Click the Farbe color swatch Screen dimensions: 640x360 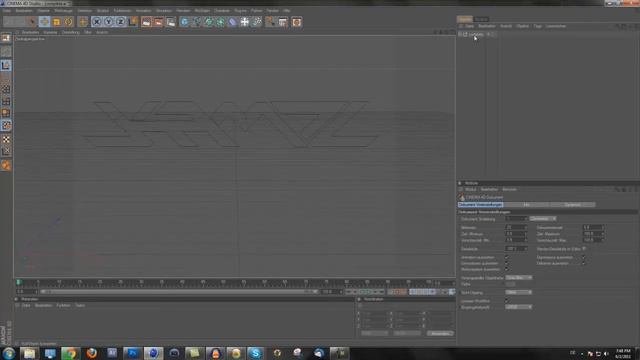coord(510,284)
